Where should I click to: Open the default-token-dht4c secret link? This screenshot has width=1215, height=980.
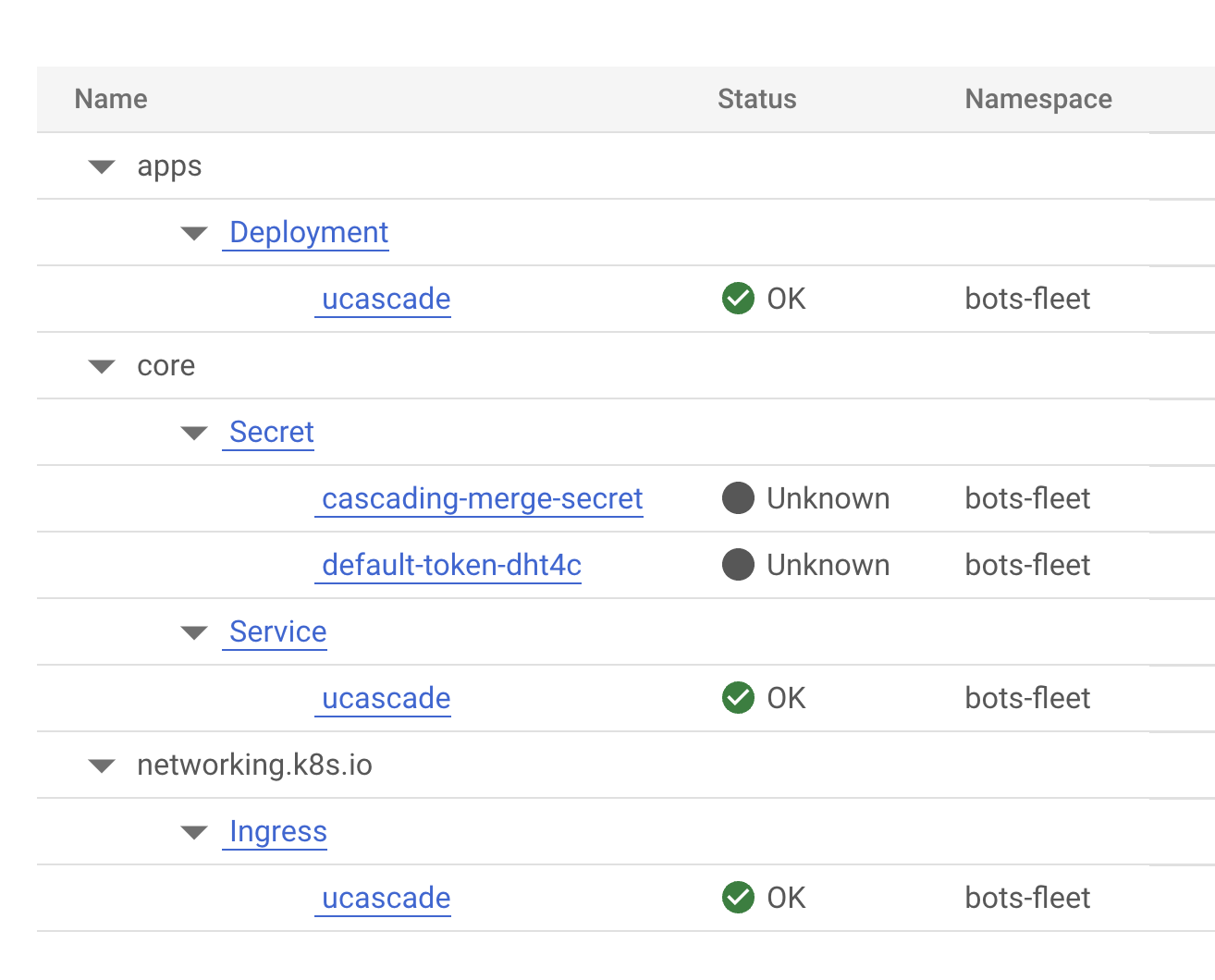point(451,565)
